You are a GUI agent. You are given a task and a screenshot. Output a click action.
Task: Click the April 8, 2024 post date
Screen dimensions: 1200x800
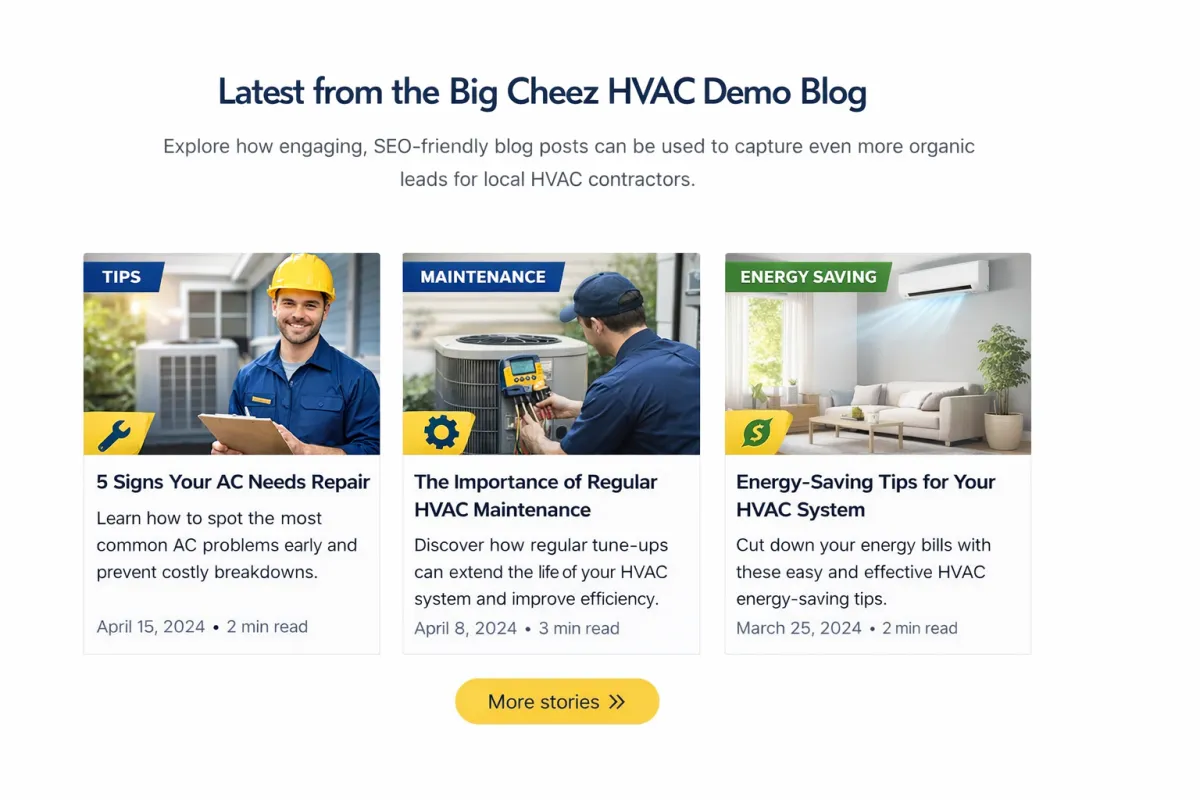point(465,629)
